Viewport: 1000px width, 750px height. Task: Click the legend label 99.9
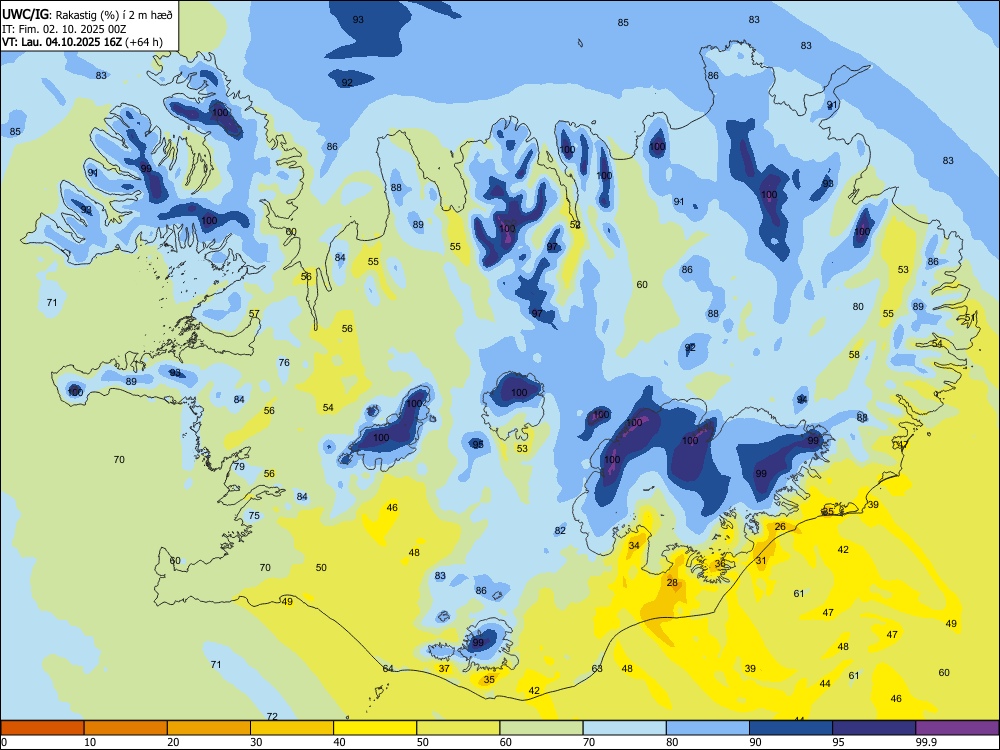(x=925, y=742)
